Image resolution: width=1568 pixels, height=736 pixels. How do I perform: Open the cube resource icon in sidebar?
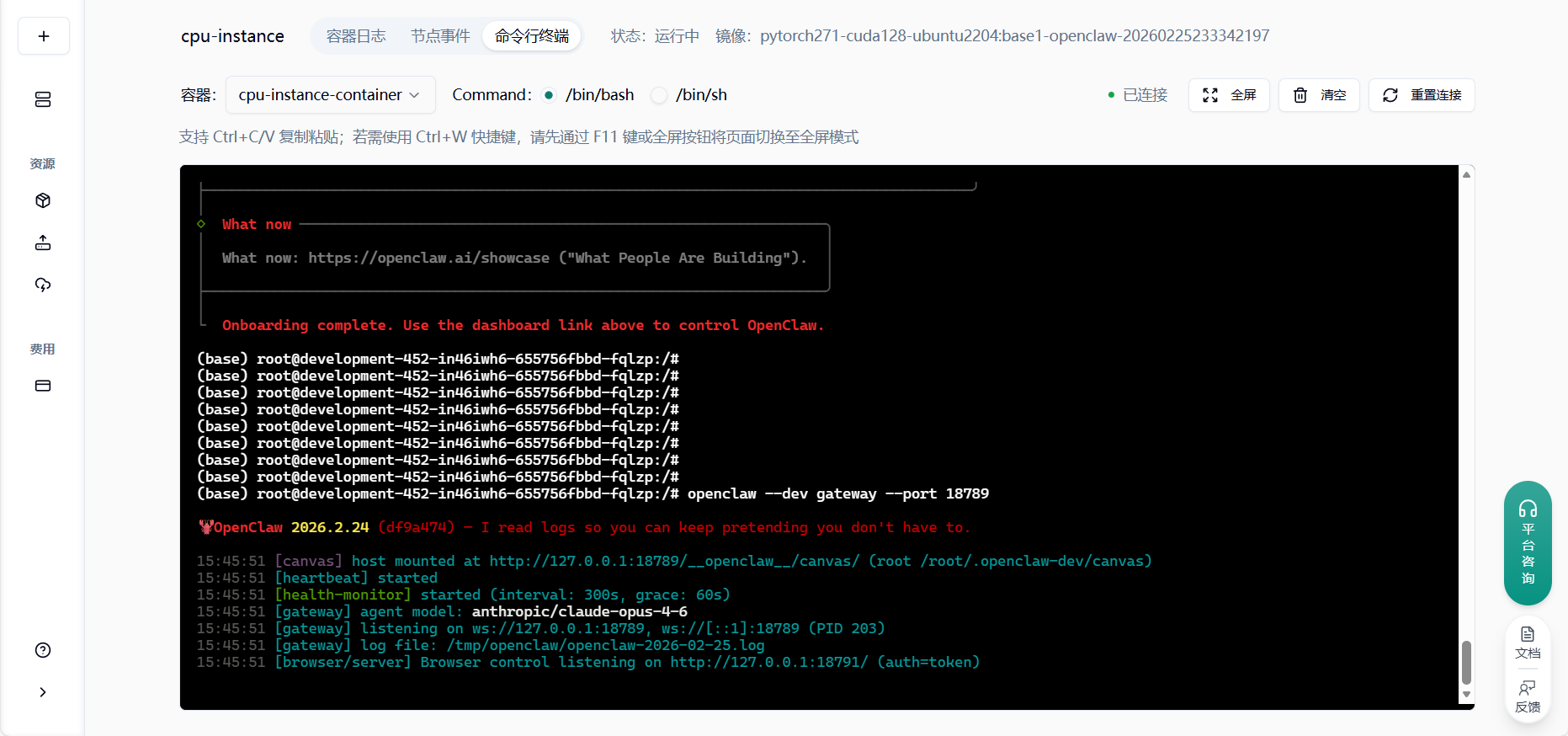(43, 200)
